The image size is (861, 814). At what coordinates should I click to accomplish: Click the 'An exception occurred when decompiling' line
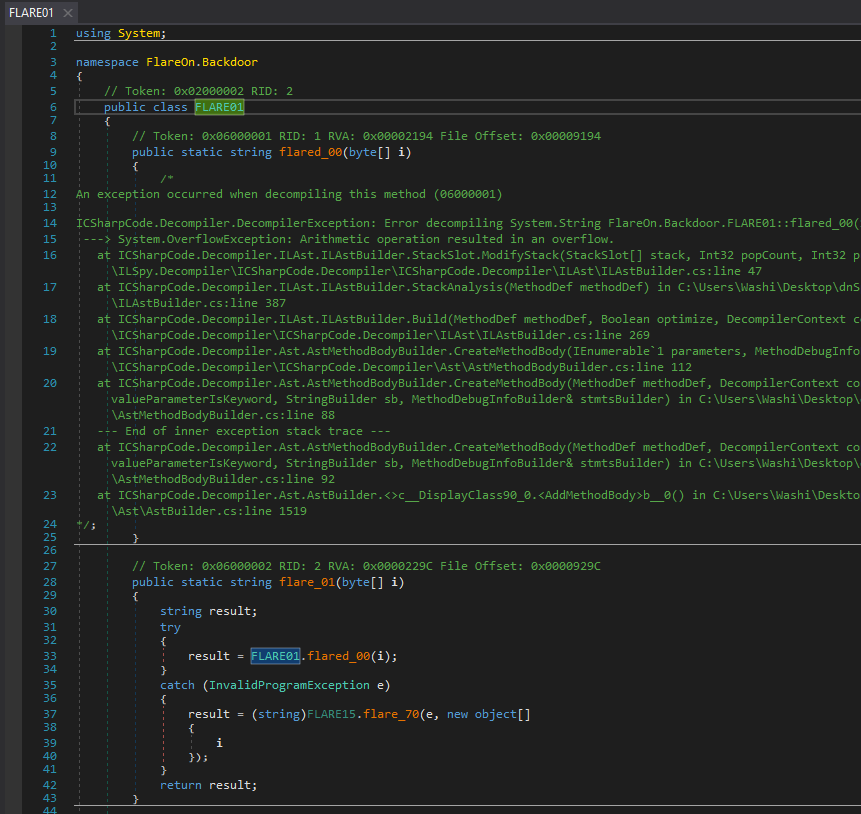[289, 194]
